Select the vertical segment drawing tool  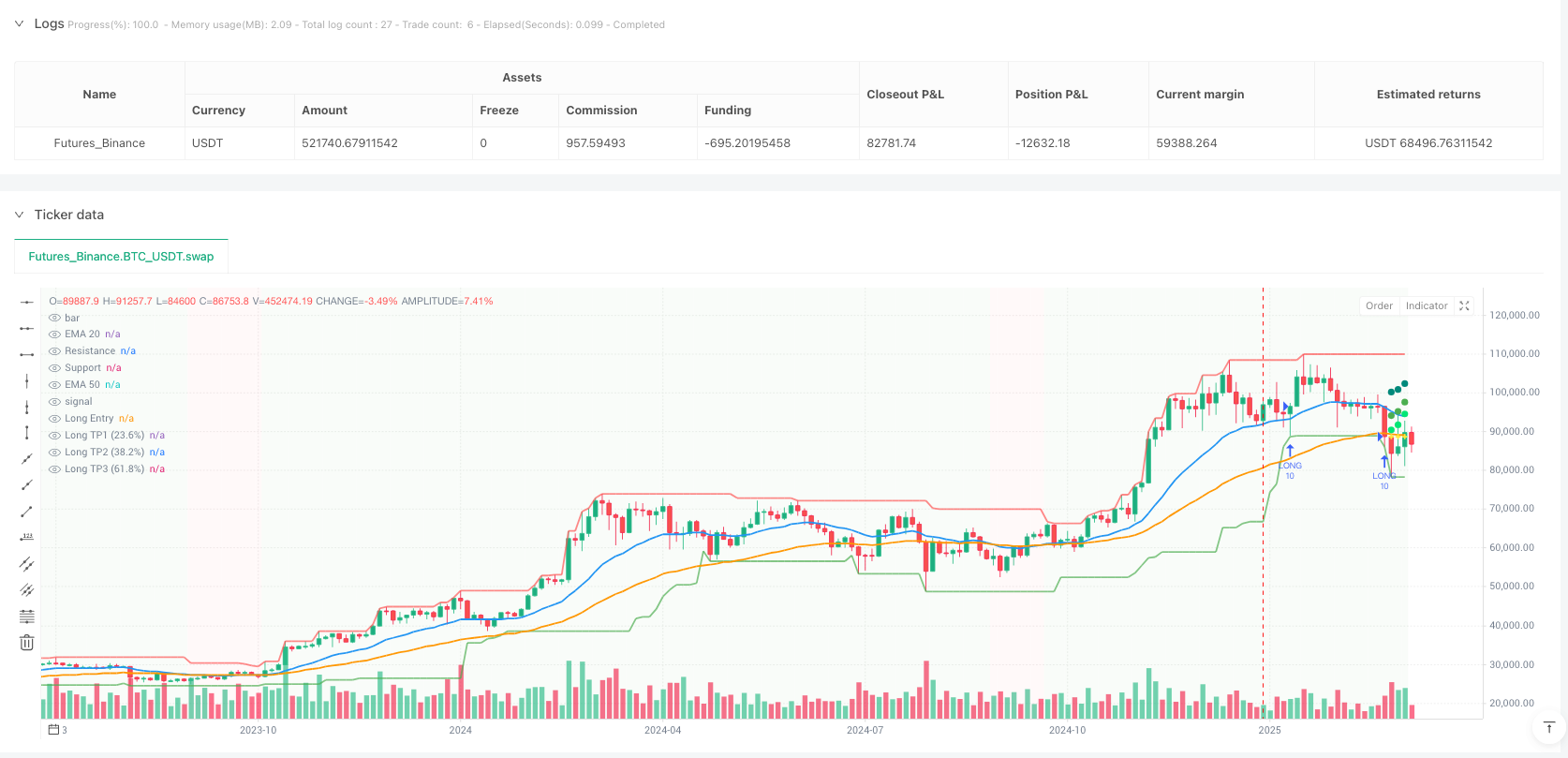coord(27,433)
